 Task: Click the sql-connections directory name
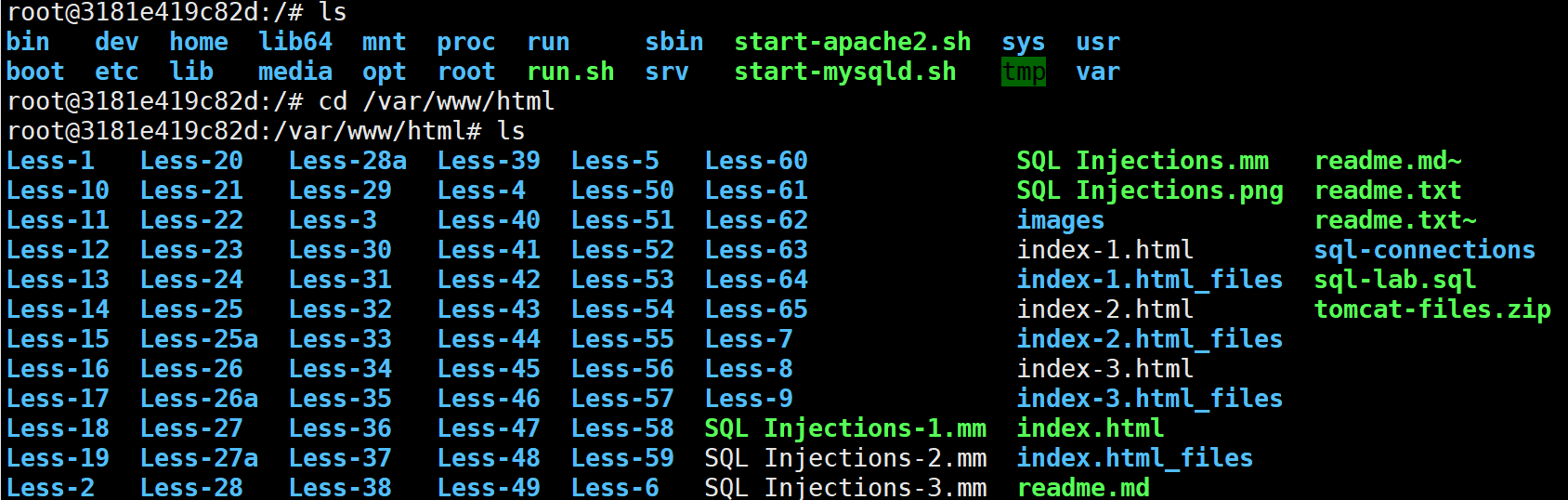[x=1425, y=250]
